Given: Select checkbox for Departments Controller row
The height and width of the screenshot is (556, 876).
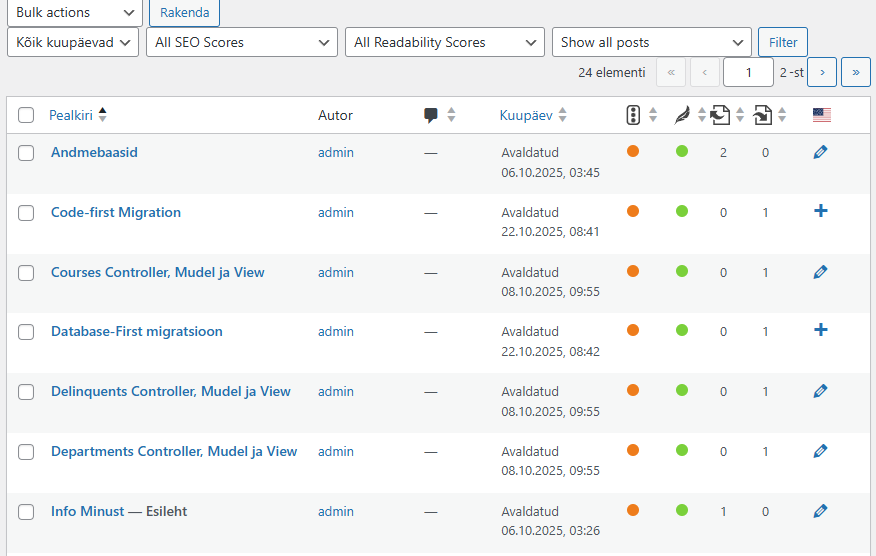Looking at the screenshot, I should (x=26, y=452).
